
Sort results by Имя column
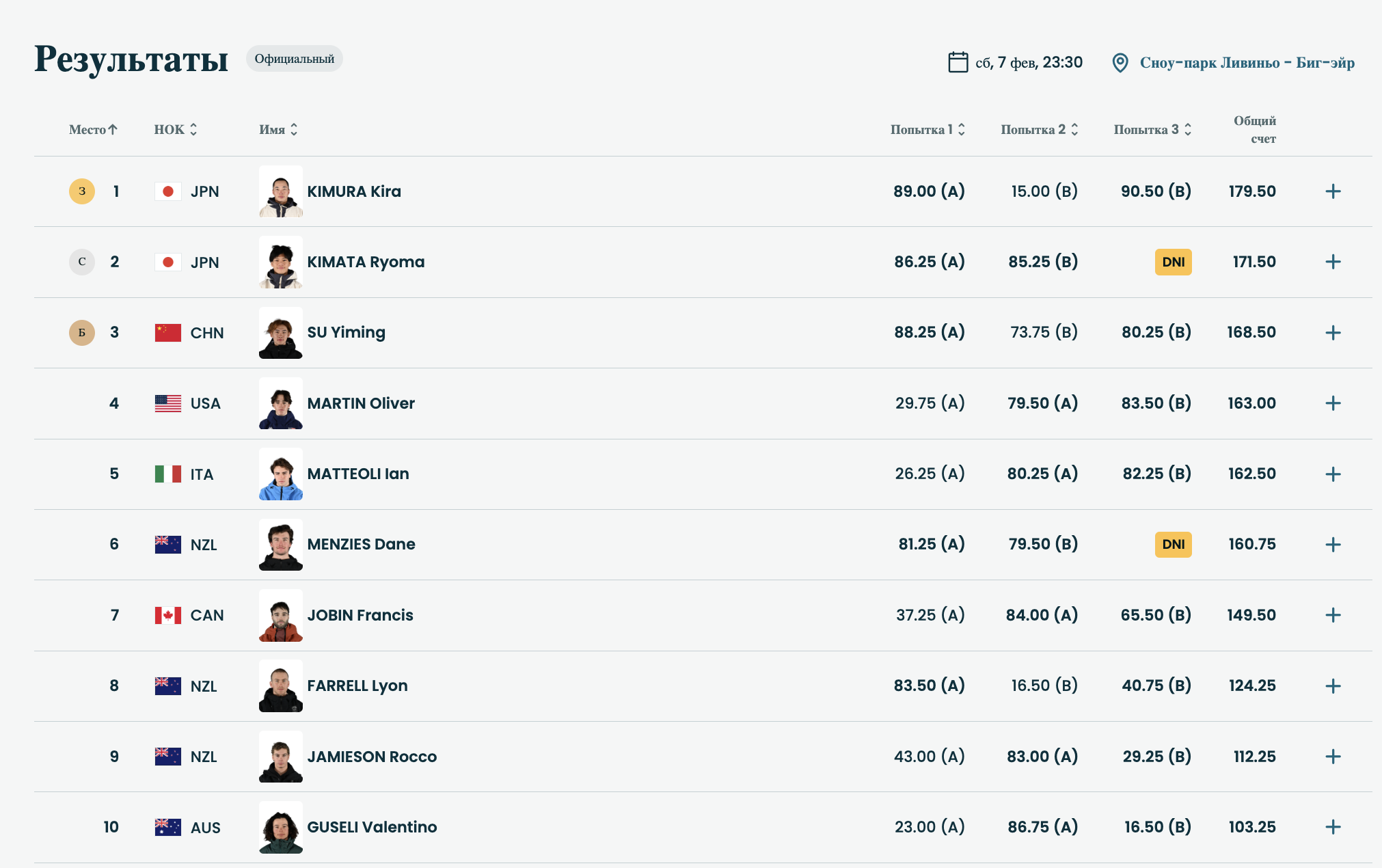tap(278, 129)
